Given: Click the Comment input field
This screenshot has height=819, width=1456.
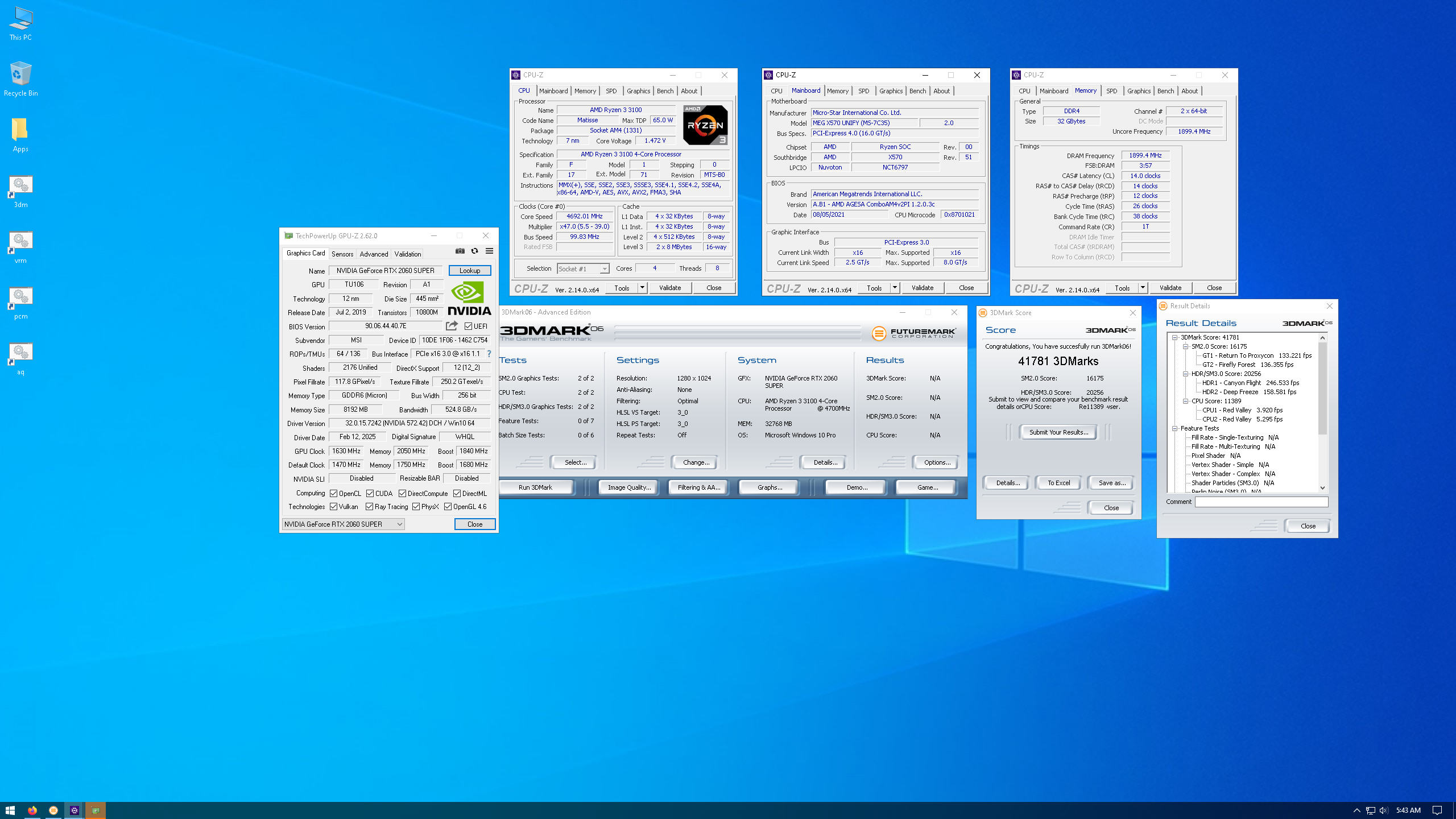Looking at the screenshot, I should (x=1261, y=502).
